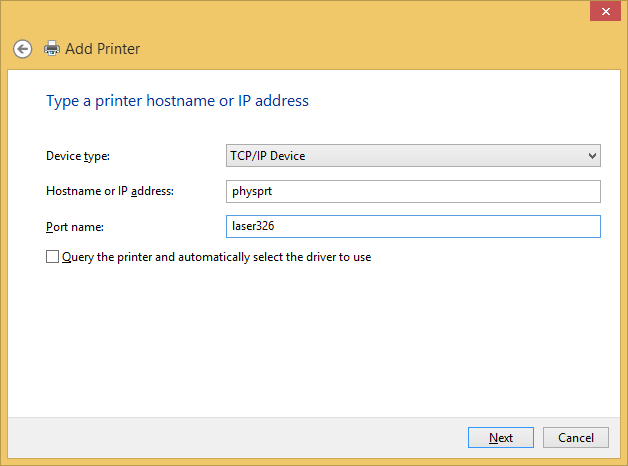The height and width of the screenshot is (466, 628).
Task: Click the Device type dropdown arrow
Action: point(592,156)
